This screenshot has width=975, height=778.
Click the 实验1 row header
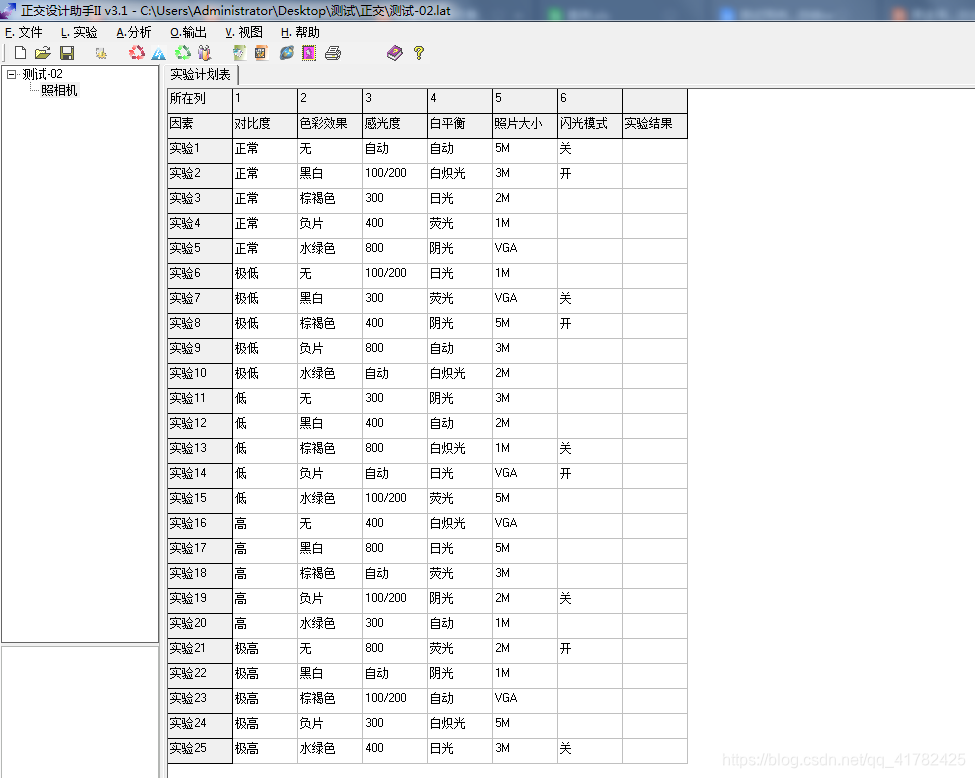[x=200, y=151]
